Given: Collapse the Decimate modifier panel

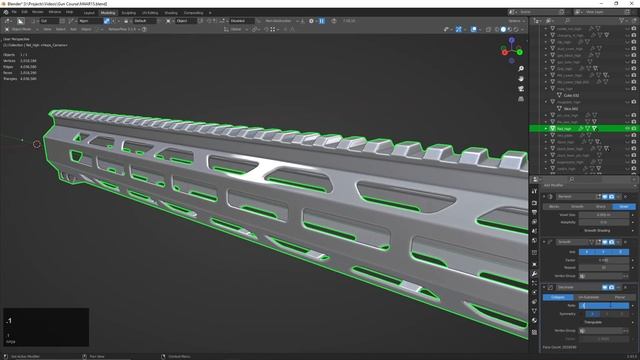Looking at the screenshot, I should point(544,287).
